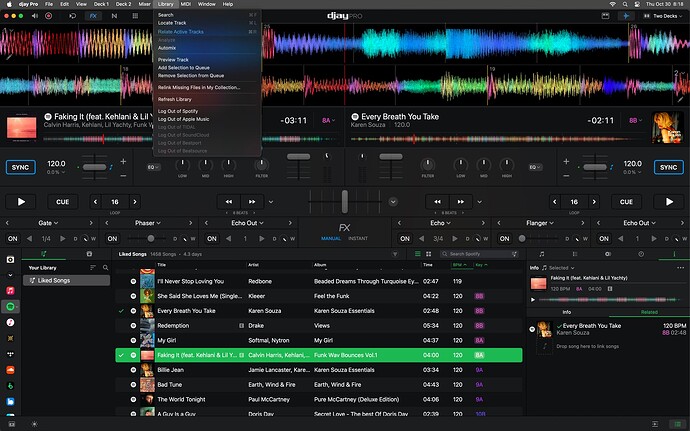Choose Automix from the Library menu
The width and height of the screenshot is (690, 431).
(167, 47)
